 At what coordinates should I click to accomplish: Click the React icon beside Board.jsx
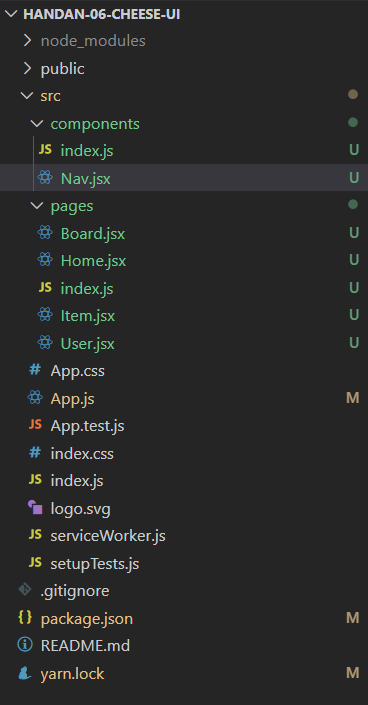[45, 233]
